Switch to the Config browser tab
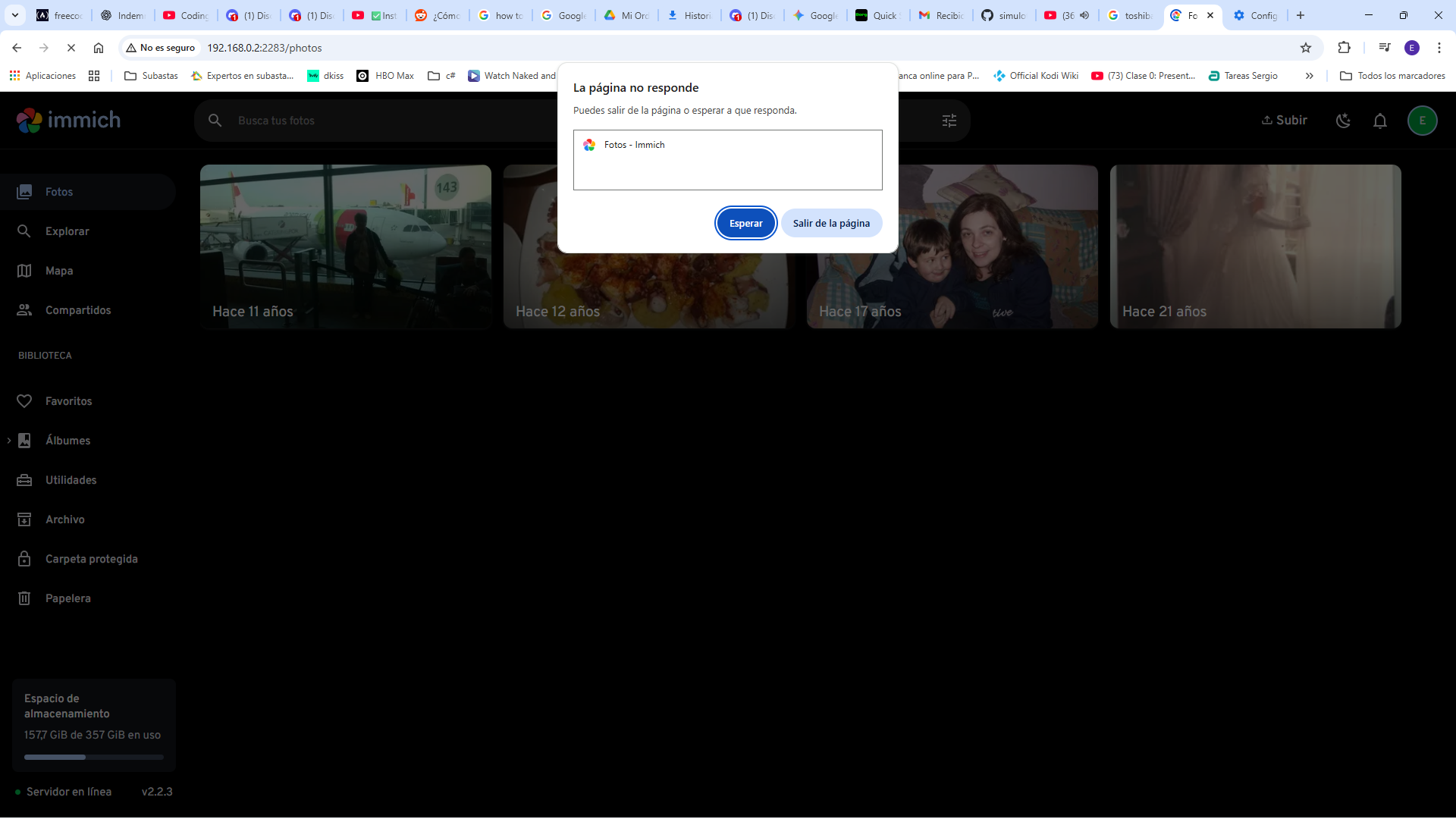 pyautogui.click(x=1255, y=15)
